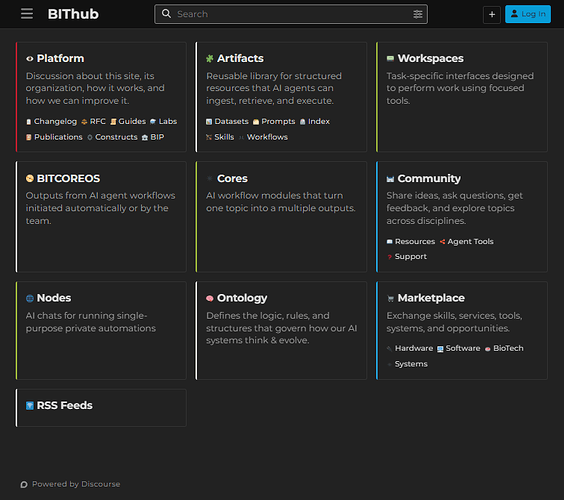The width and height of the screenshot is (564, 500).
Task: Click the plus button in header
Action: [492, 14]
